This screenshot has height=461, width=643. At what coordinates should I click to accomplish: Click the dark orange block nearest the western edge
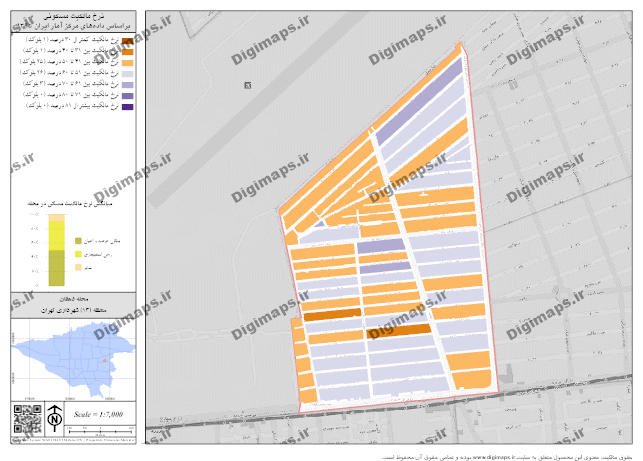[x=332, y=315]
